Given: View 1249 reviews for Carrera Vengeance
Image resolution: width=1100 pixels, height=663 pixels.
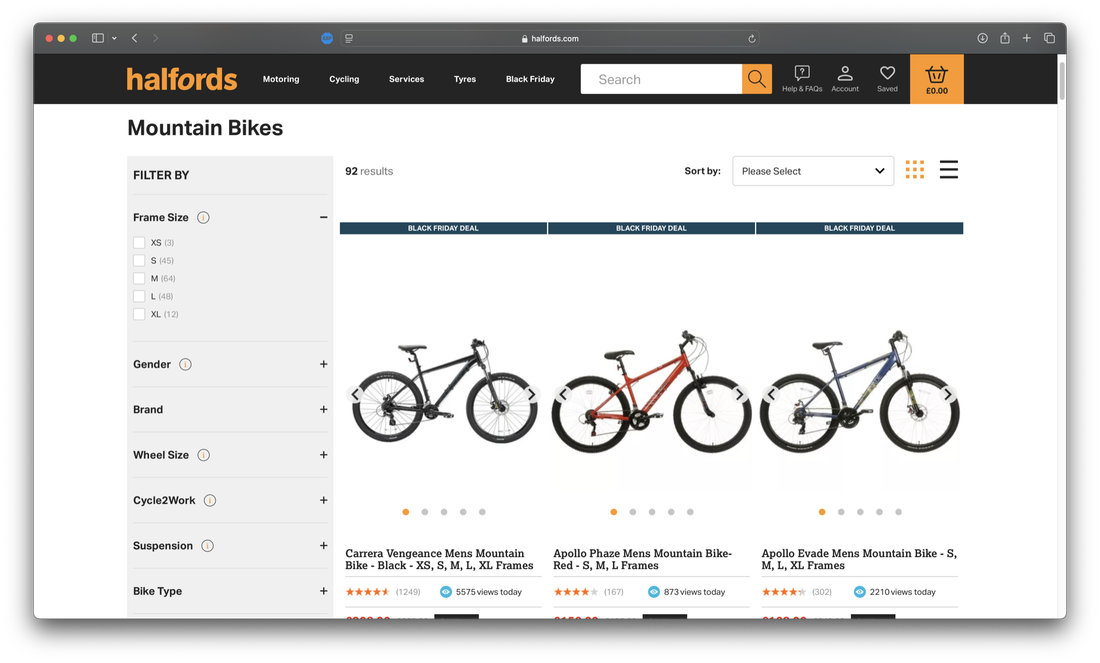Looking at the screenshot, I should (x=408, y=592).
